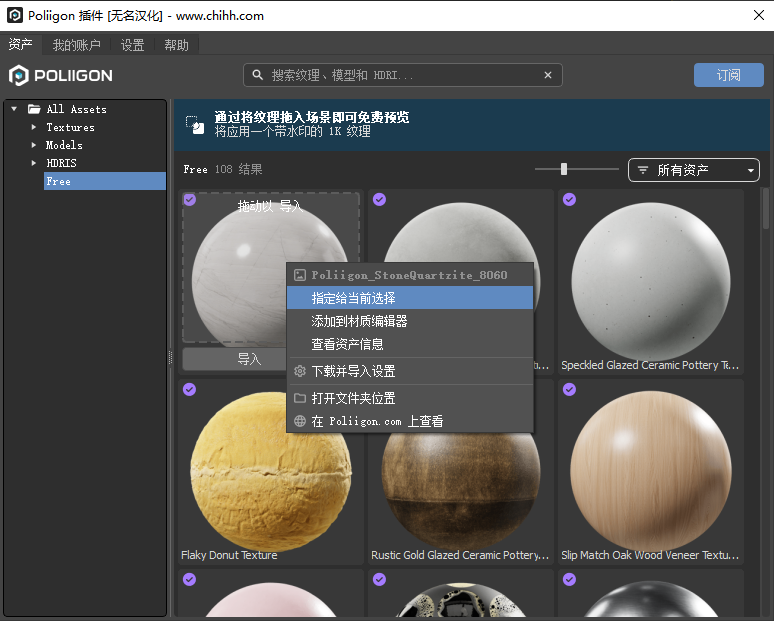
Task: Click the drag-to-preview icon in banner
Action: (x=195, y=124)
